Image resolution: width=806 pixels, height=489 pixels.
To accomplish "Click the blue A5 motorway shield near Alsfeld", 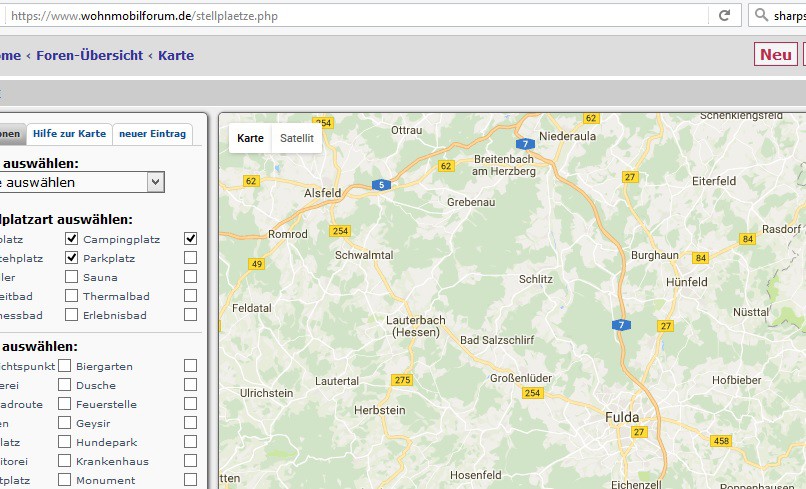I will tap(381, 185).
